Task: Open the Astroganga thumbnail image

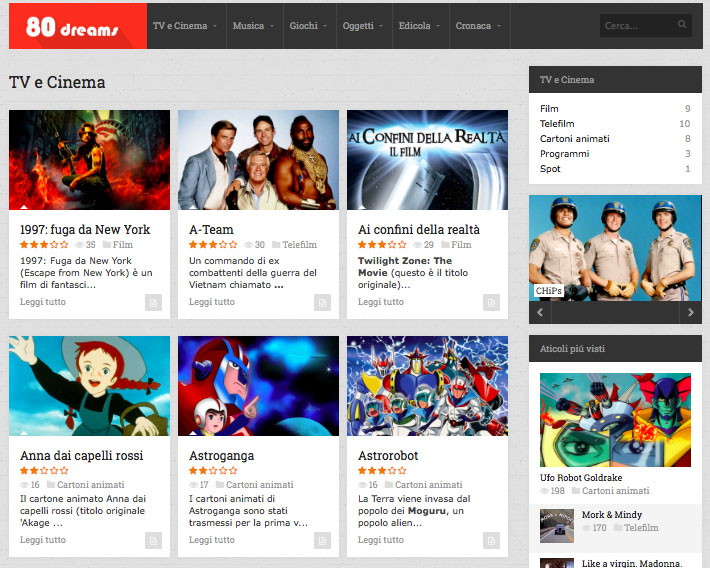Action: [x=258, y=386]
